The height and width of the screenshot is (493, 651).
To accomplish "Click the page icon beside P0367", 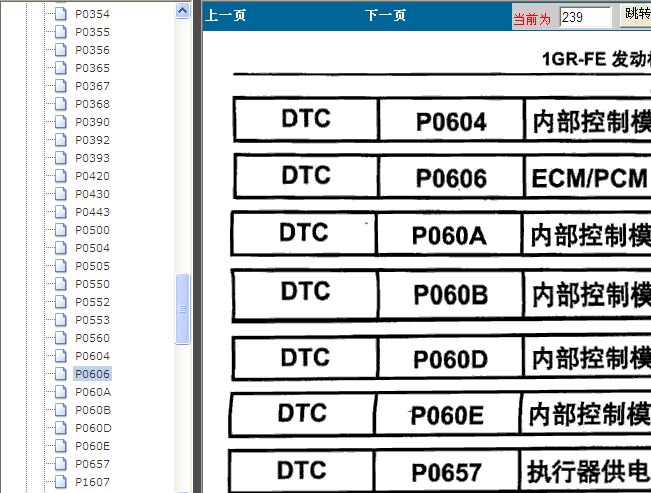I will click(x=61, y=86).
